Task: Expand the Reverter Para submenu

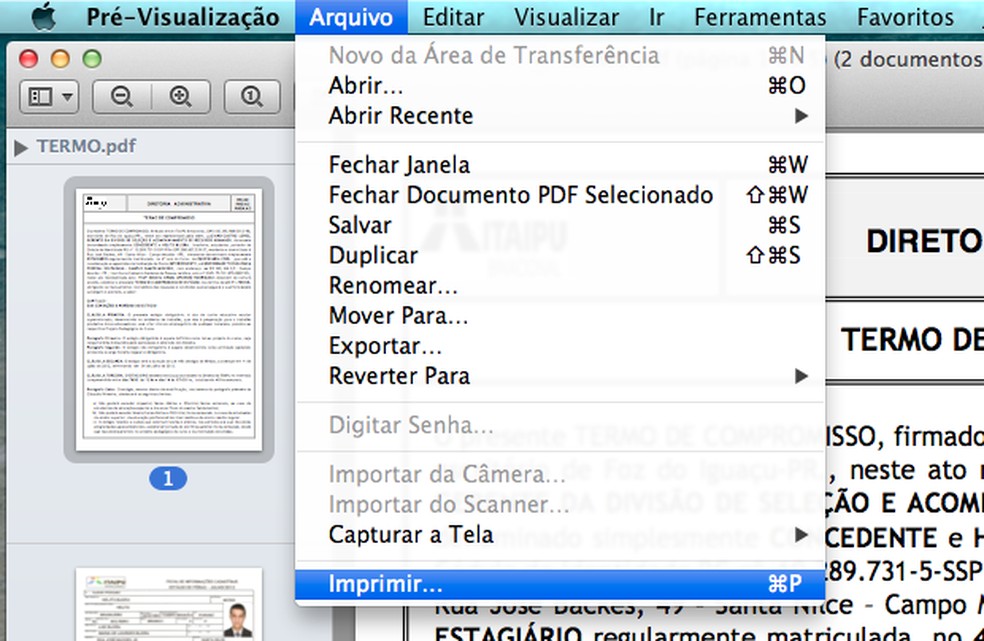Action: (560, 375)
